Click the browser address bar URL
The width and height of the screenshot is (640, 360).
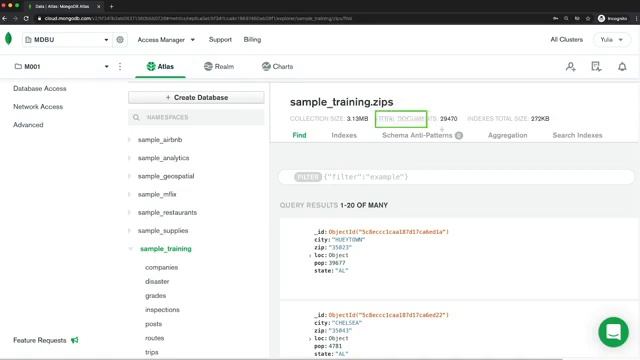[198, 18]
